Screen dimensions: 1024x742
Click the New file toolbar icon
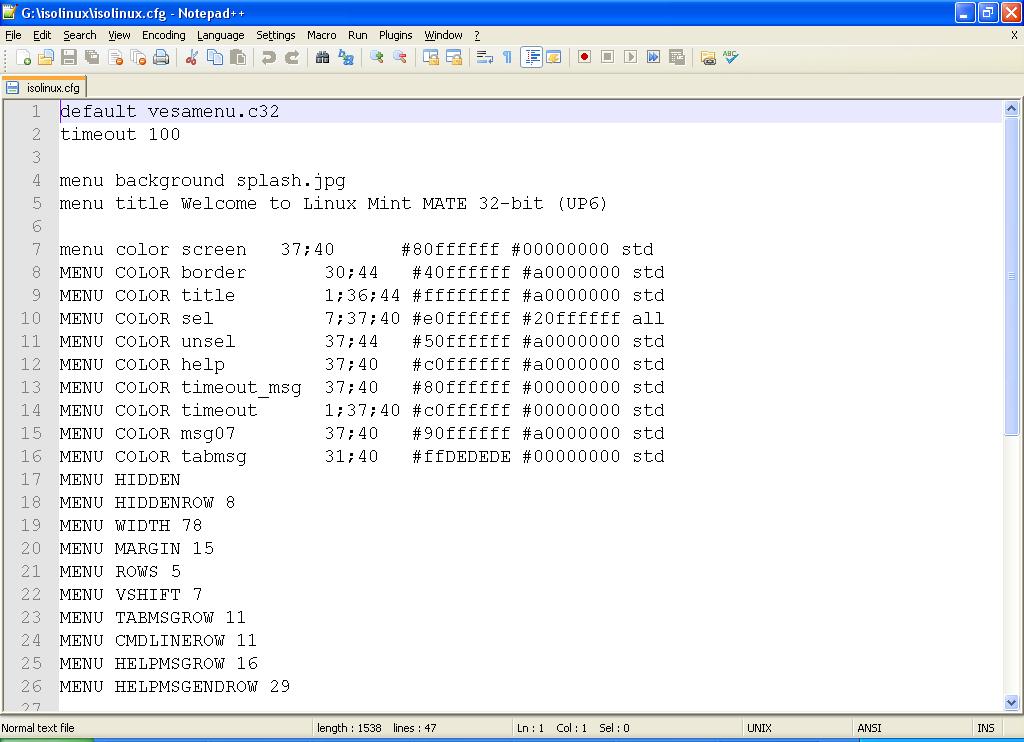pyautogui.click(x=22, y=58)
